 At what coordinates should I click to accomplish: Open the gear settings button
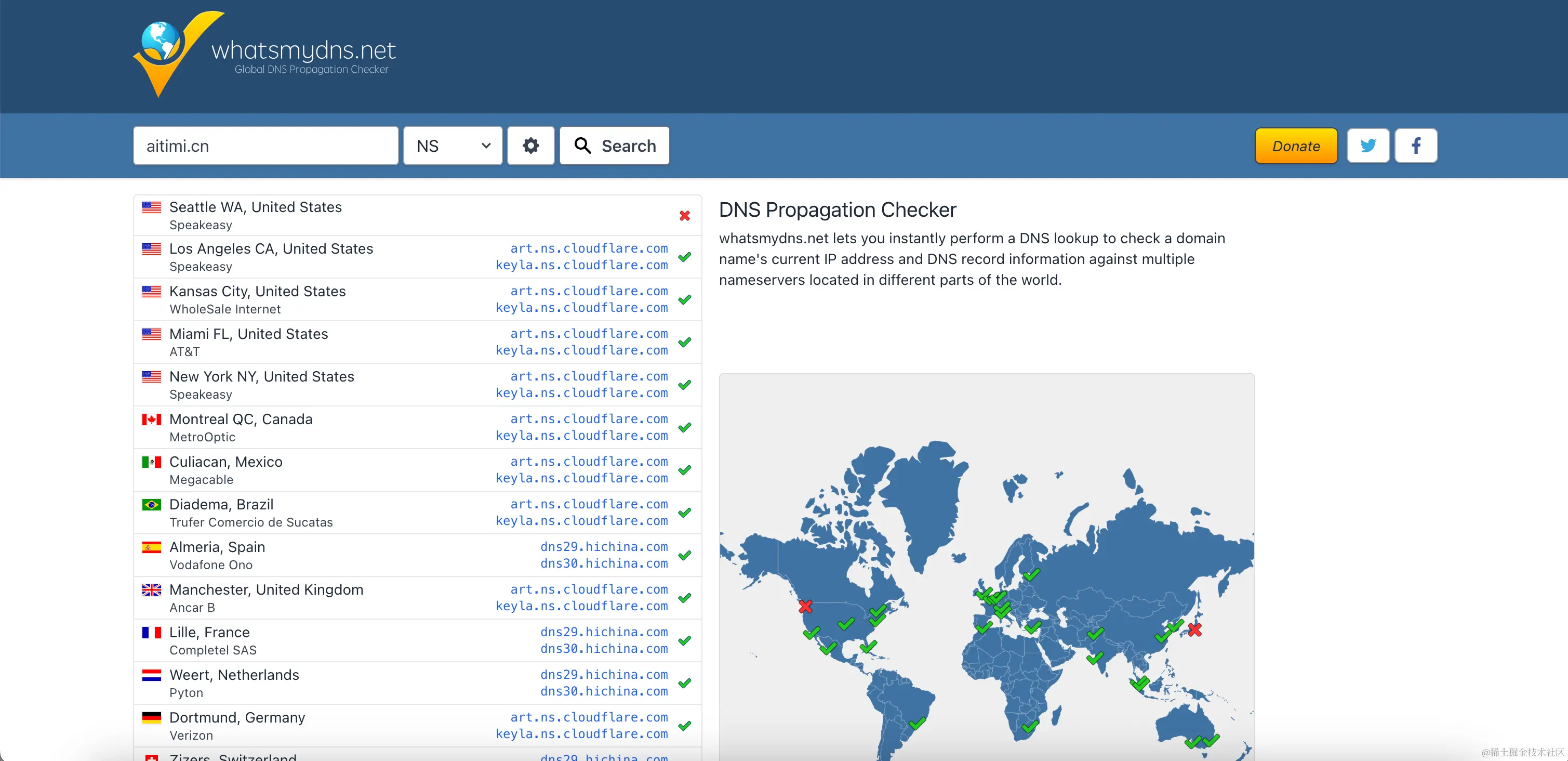(530, 146)
